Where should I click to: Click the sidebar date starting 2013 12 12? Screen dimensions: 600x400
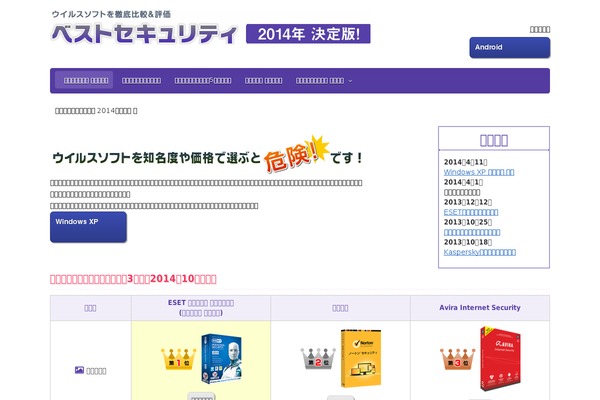click(468, 202)
